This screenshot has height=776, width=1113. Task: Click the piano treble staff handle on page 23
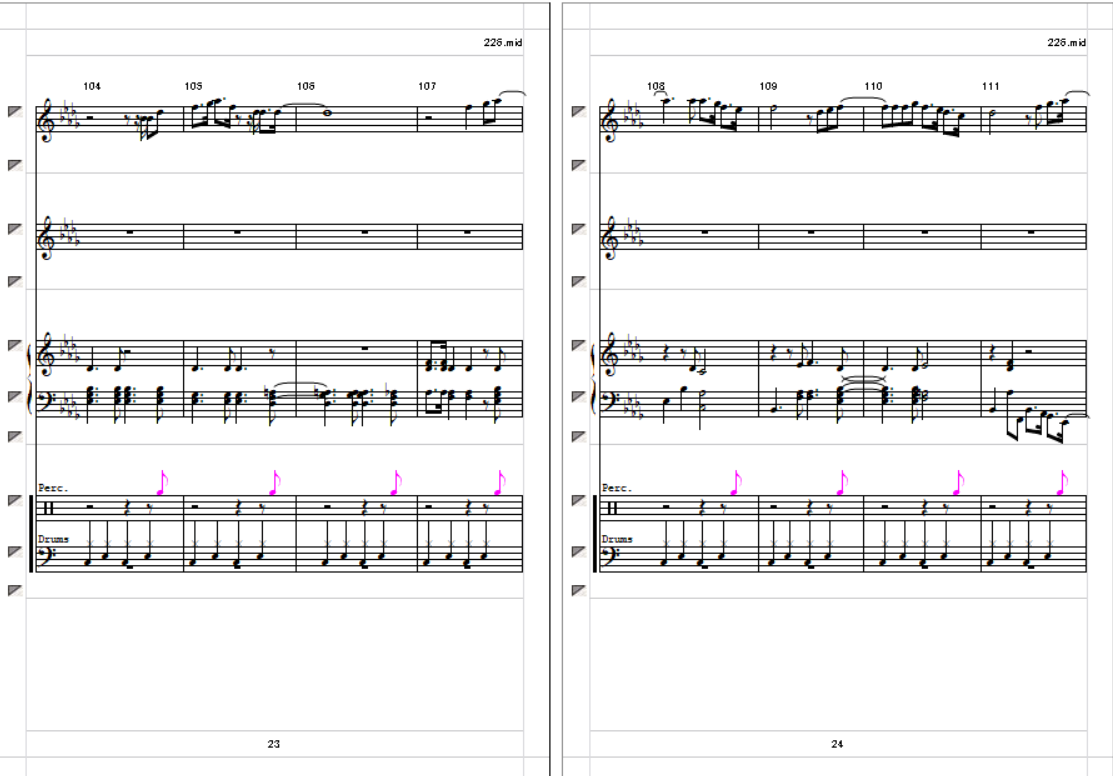tap(15, 346)
